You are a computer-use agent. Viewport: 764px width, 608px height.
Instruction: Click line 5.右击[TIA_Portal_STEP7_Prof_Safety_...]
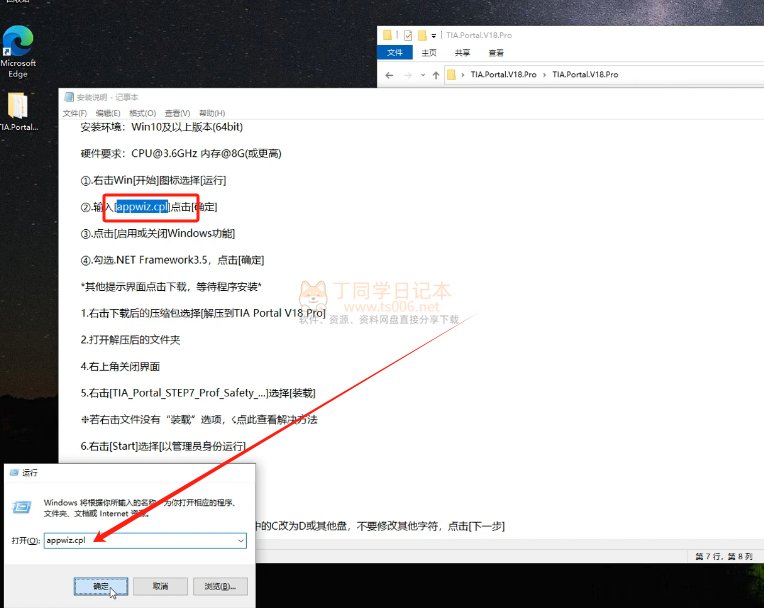click(x=198, y=393)
